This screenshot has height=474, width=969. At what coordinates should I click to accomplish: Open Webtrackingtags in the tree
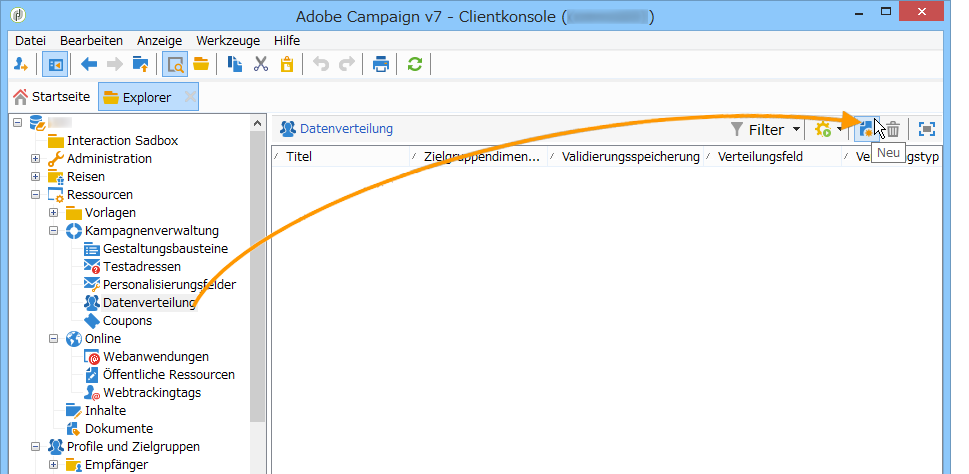151,392
